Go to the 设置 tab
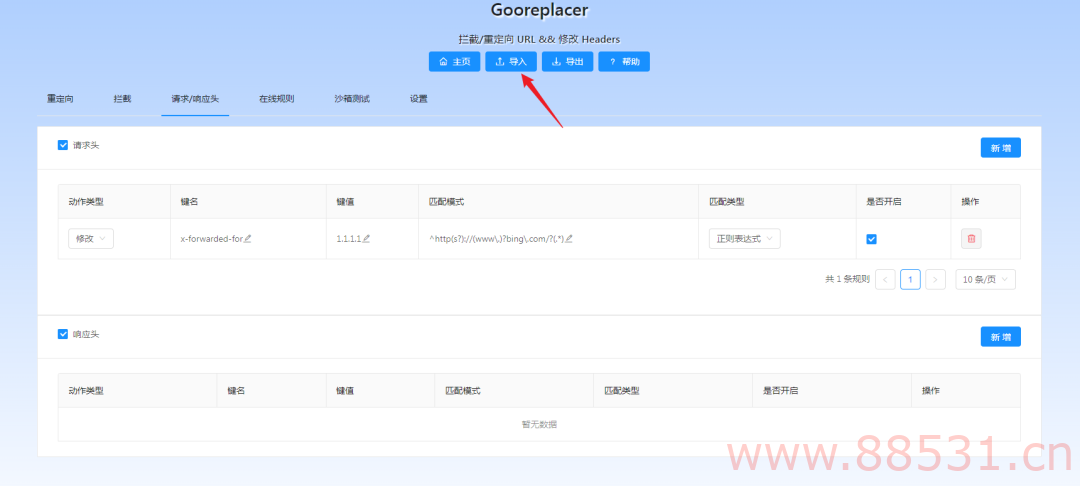The width and height of the screenshot is (1080, 486). click(x=419, y=98)
